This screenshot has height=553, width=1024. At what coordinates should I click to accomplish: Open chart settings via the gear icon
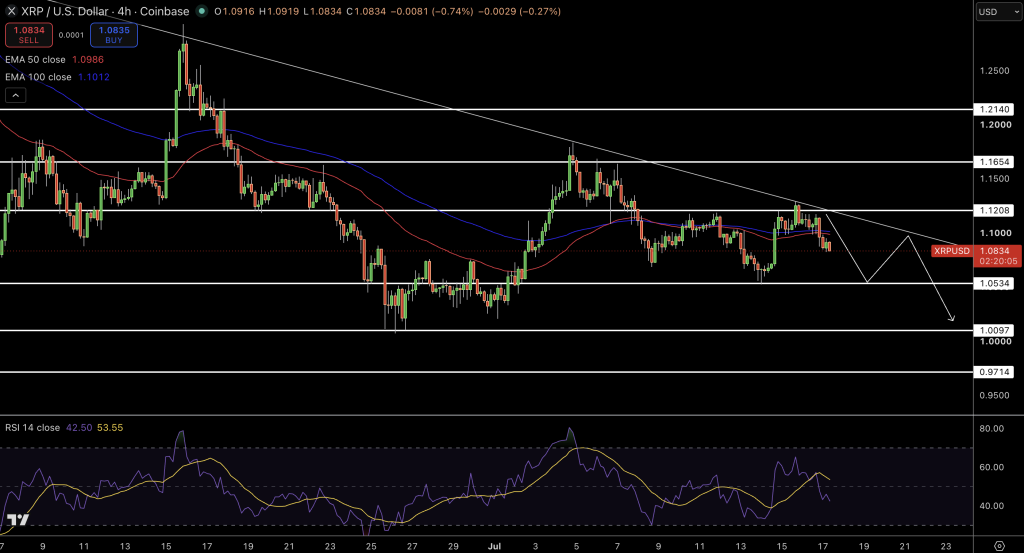999,546
